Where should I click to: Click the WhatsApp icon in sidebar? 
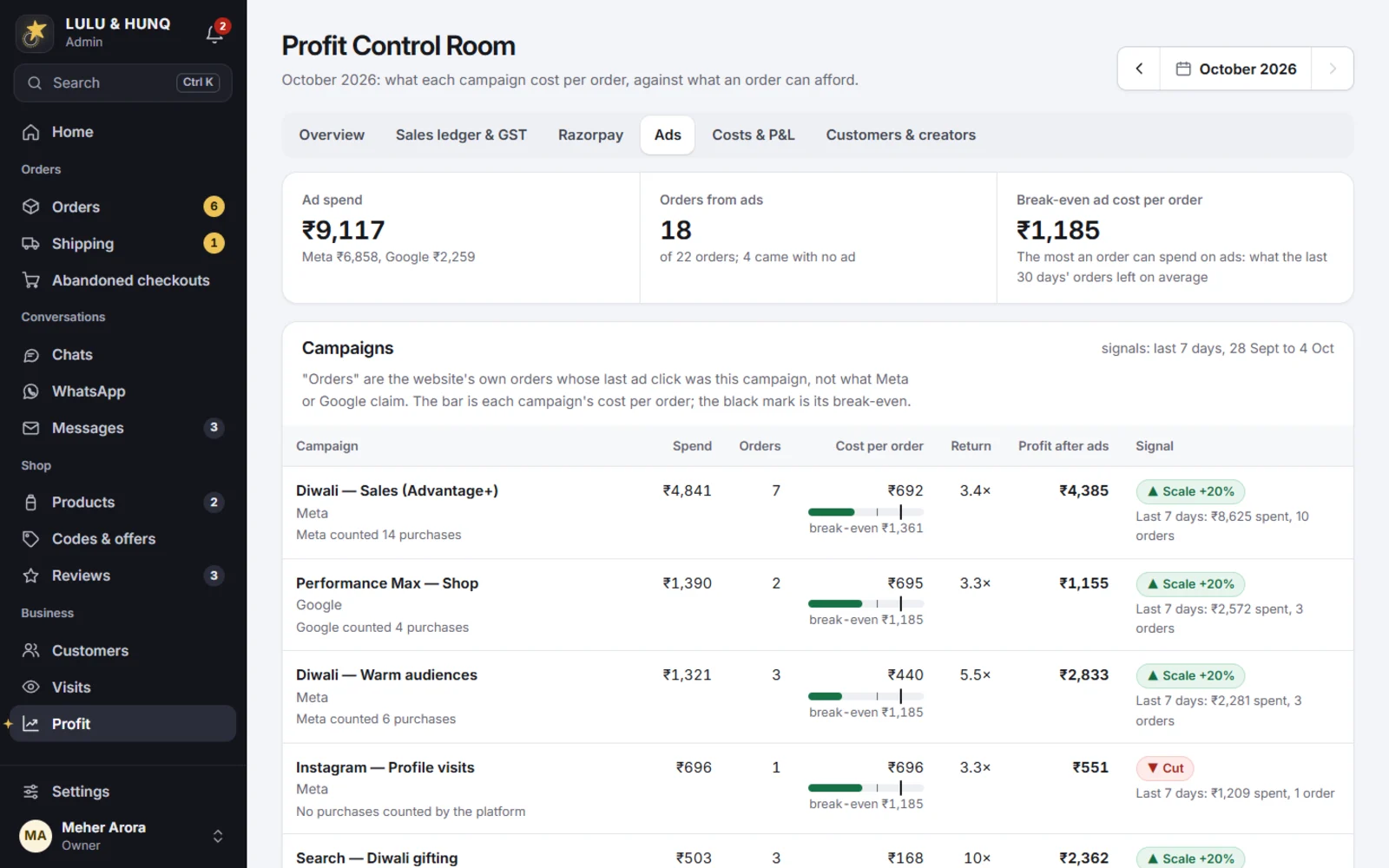point(31,391)
